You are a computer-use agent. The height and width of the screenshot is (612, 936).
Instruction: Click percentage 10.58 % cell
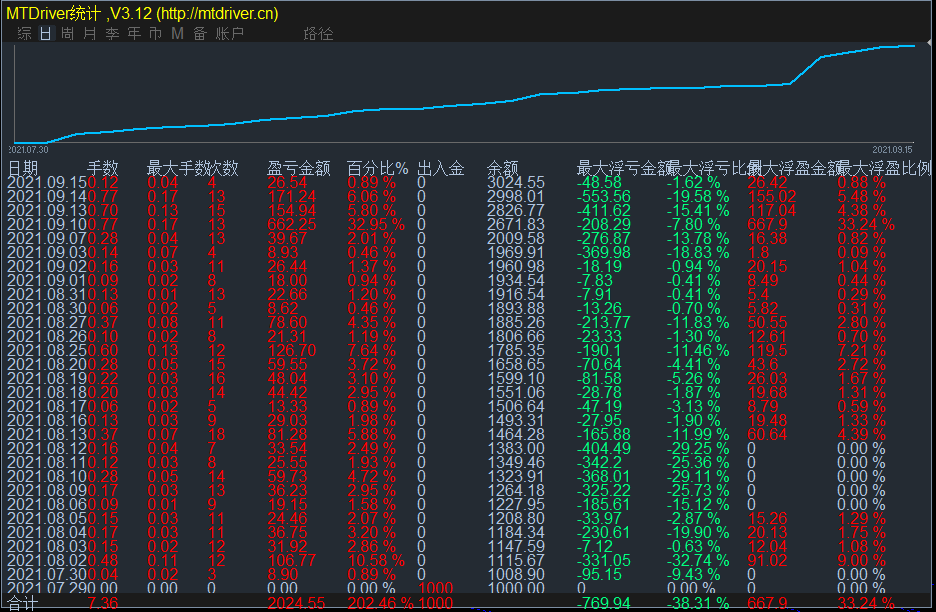tap(376, 560)
